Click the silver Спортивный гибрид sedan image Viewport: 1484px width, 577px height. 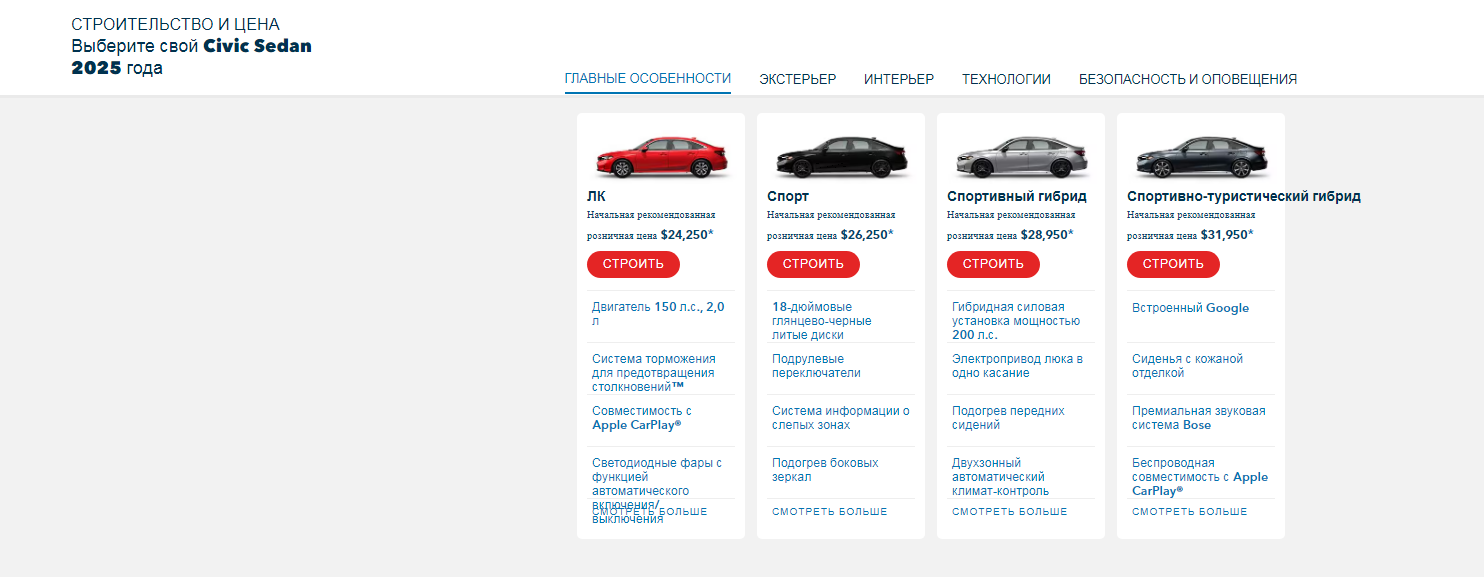(1021, 156)
